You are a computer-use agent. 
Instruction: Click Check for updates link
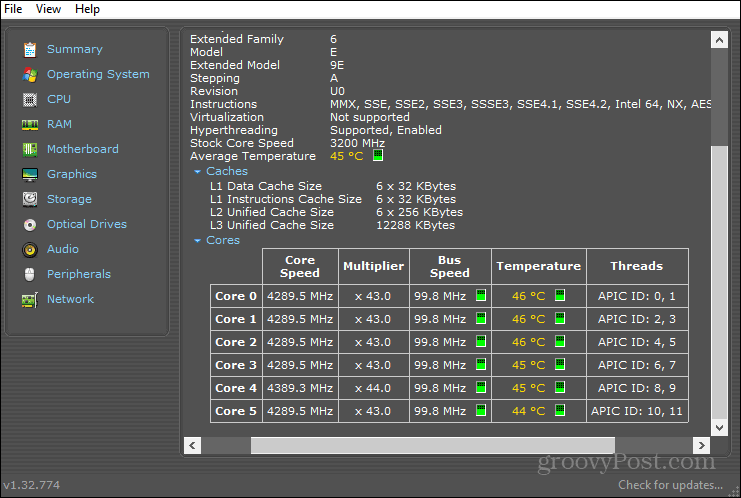point(670,485)
